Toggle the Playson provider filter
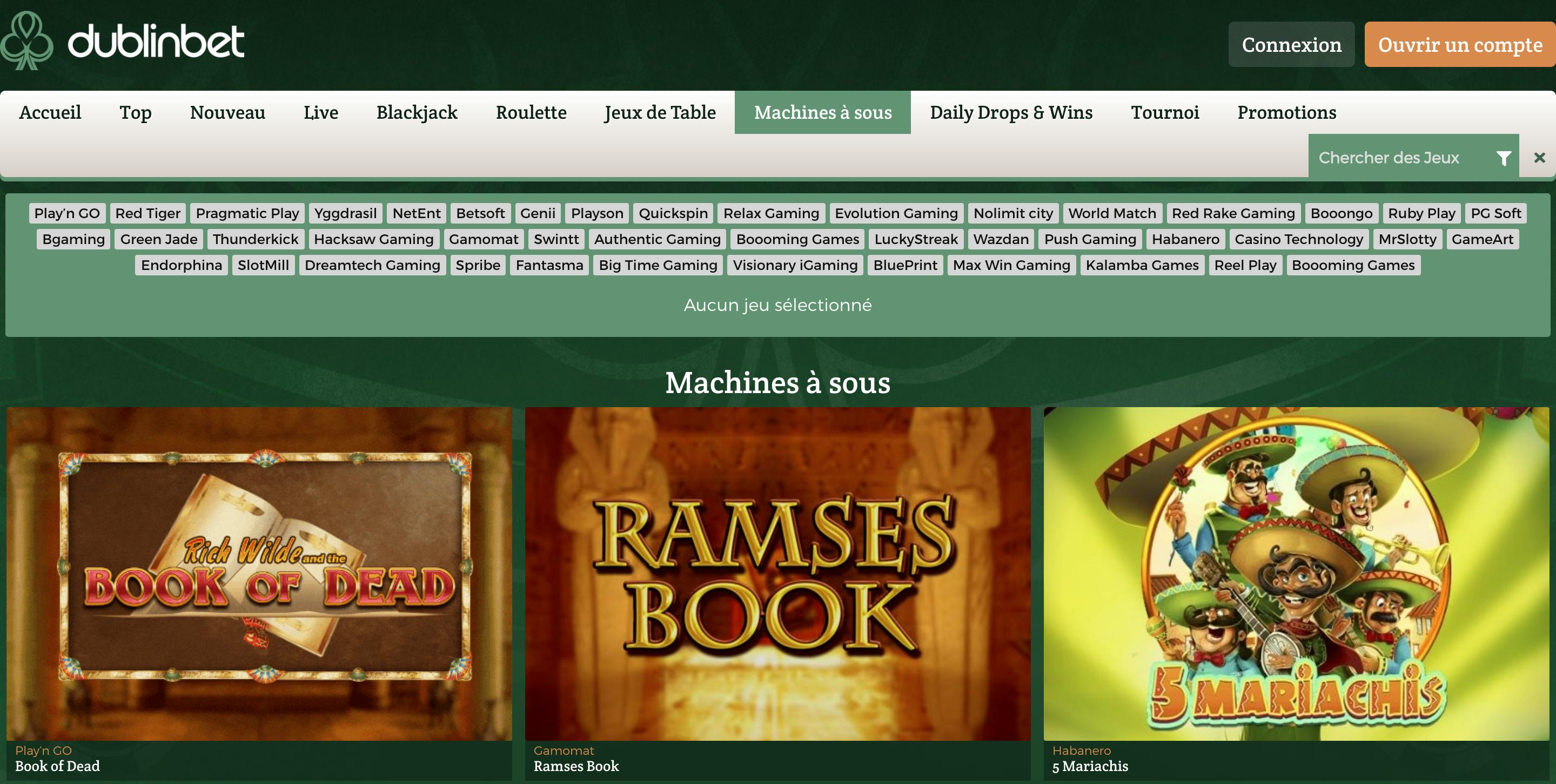This screenshot has width=1556, height=784. [597, 213]
